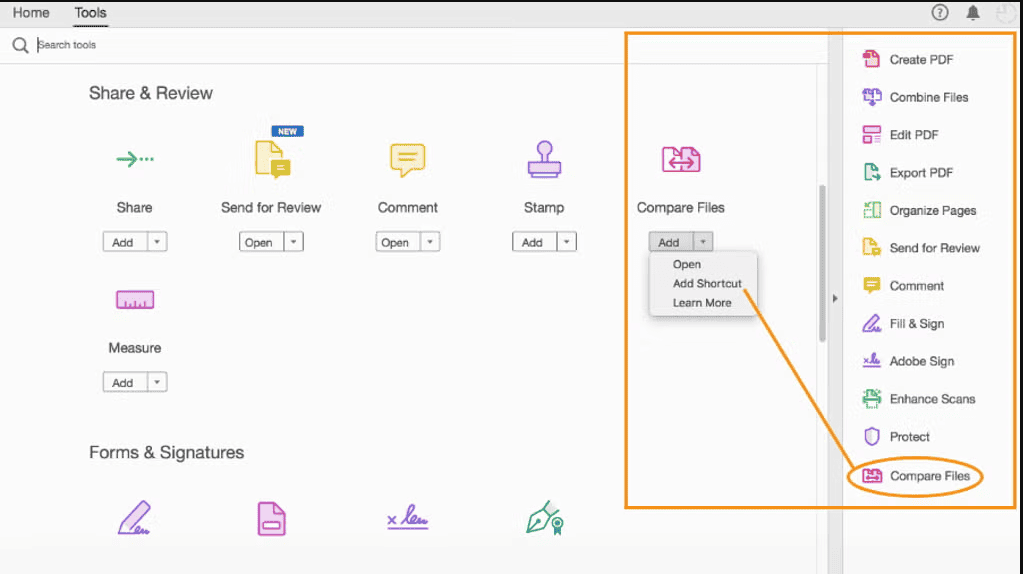The width and height of the screenshot is (1023, 574).
Task: Click the Create PDF icon in the sidebar
Action: coord(871,59)
